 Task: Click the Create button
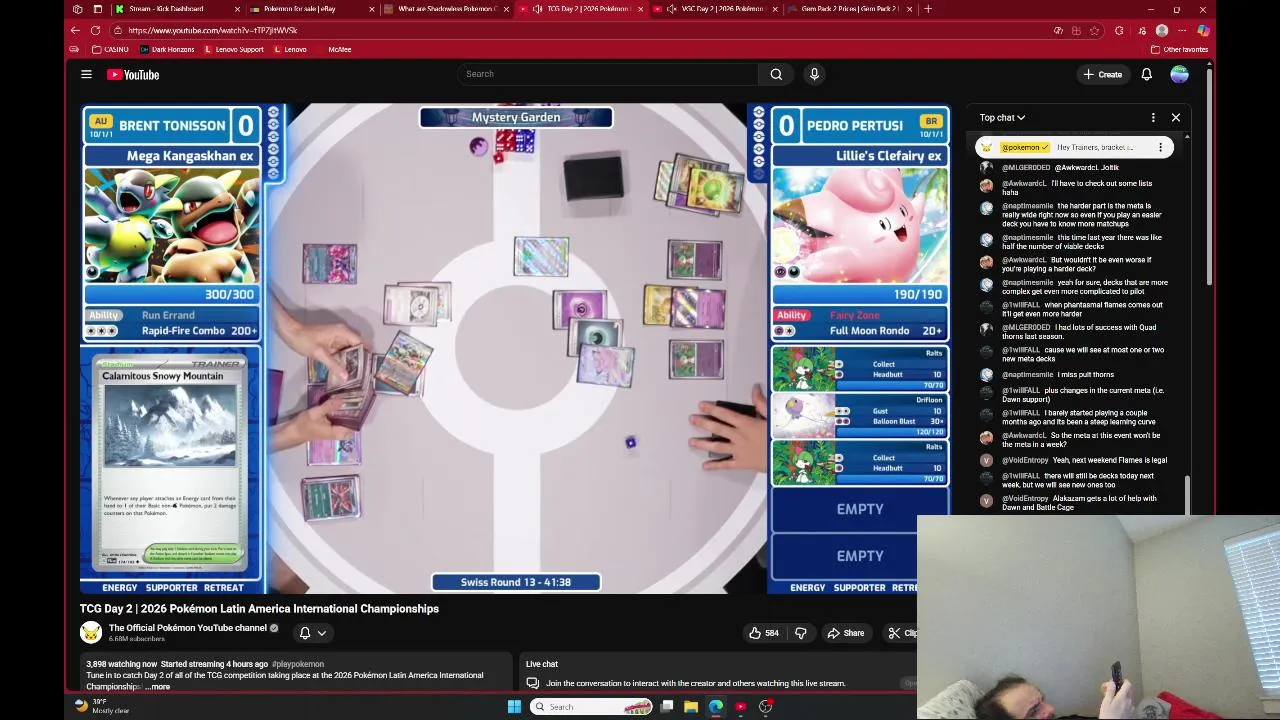pos(1102,74)
